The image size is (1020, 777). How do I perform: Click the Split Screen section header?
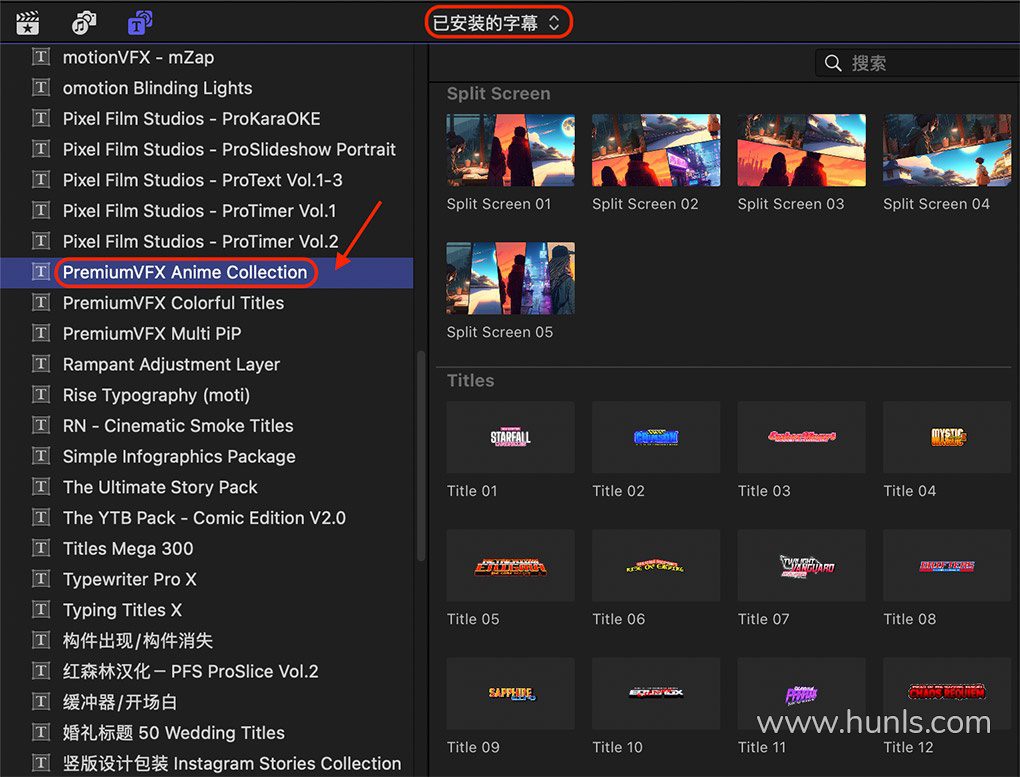coord(498,94)
